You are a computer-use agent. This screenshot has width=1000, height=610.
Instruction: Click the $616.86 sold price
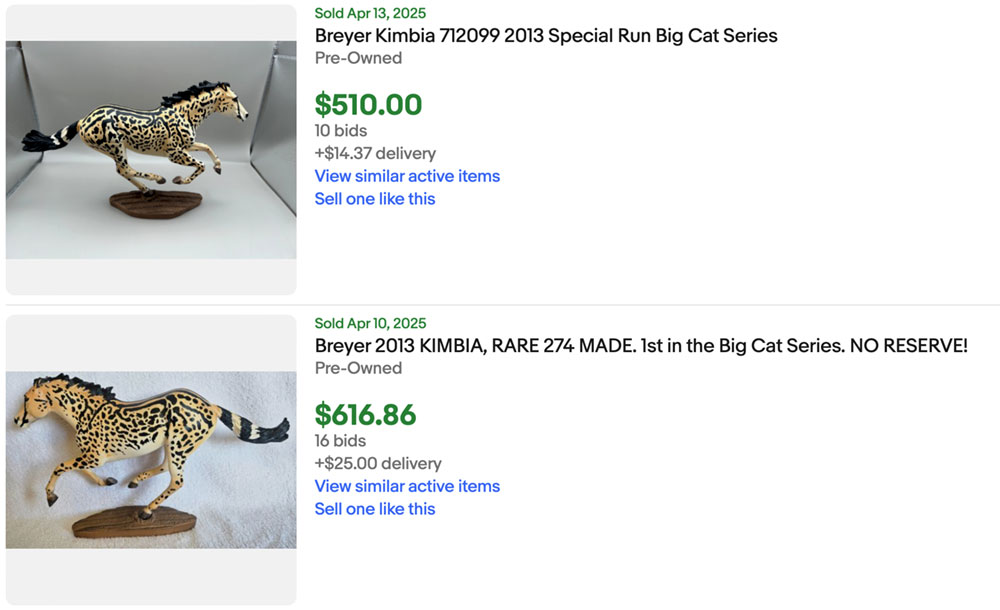tap(365, 414)
